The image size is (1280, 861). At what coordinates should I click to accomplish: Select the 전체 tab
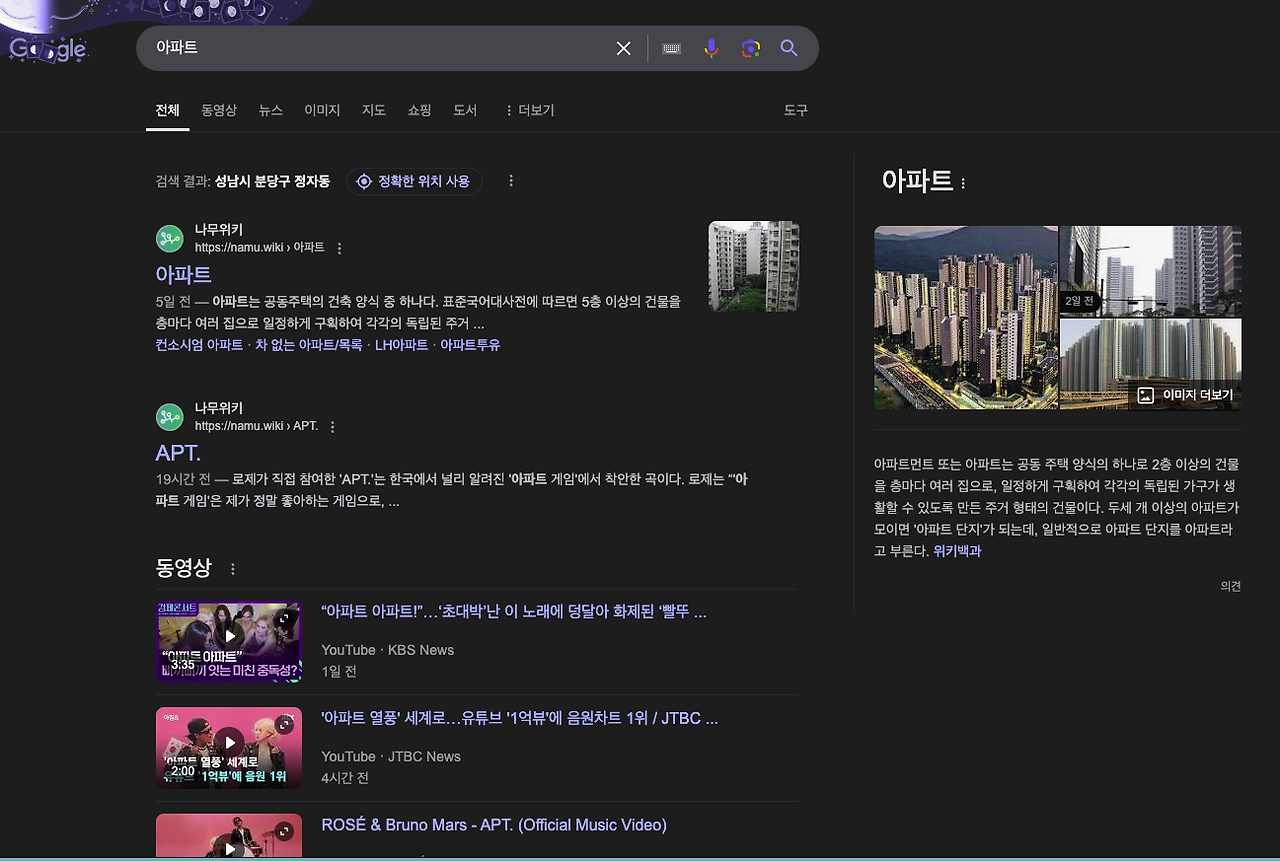167,110
